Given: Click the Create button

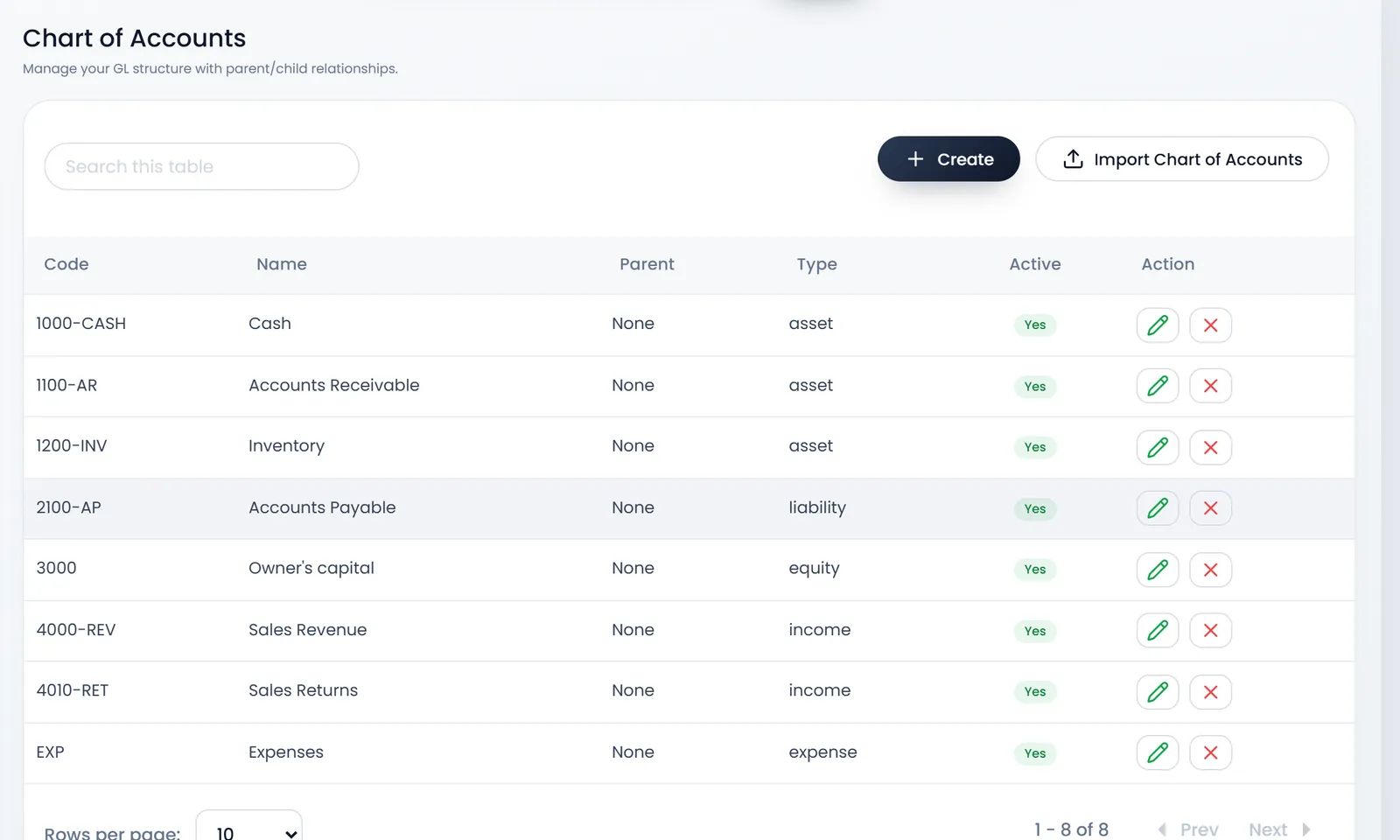Looking at the screenshot, I should (x=948, y=159).
